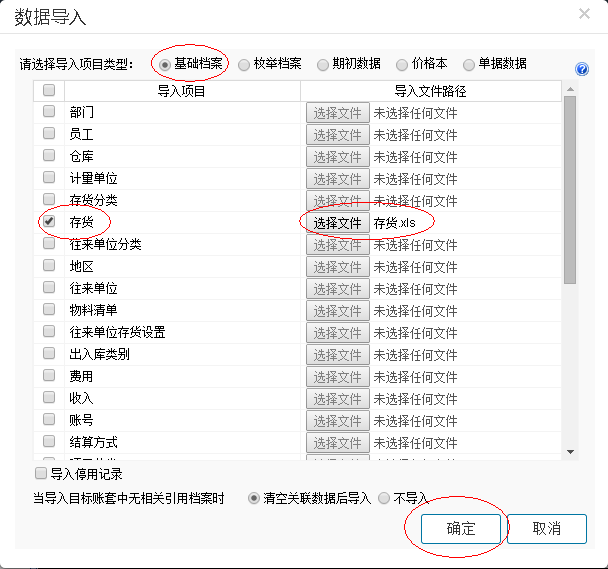Click 选择文件 for the 存货 row
Viewport: 608px width, 569px height.
[337, 222]
